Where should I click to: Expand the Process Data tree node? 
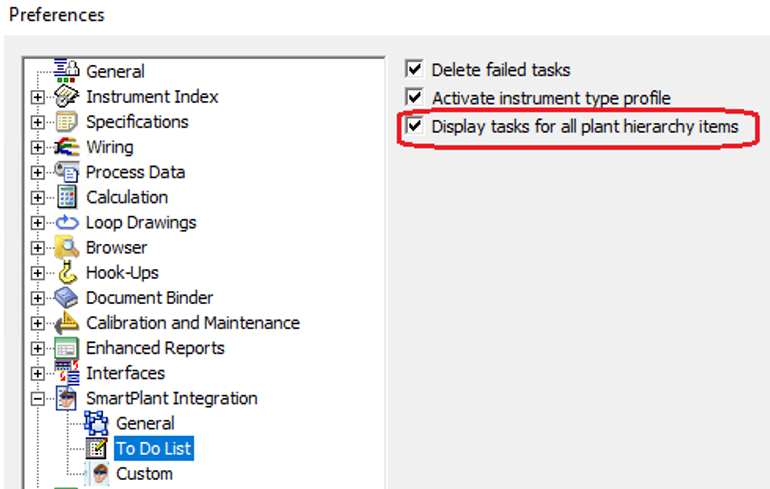click(x=38, y=172)
